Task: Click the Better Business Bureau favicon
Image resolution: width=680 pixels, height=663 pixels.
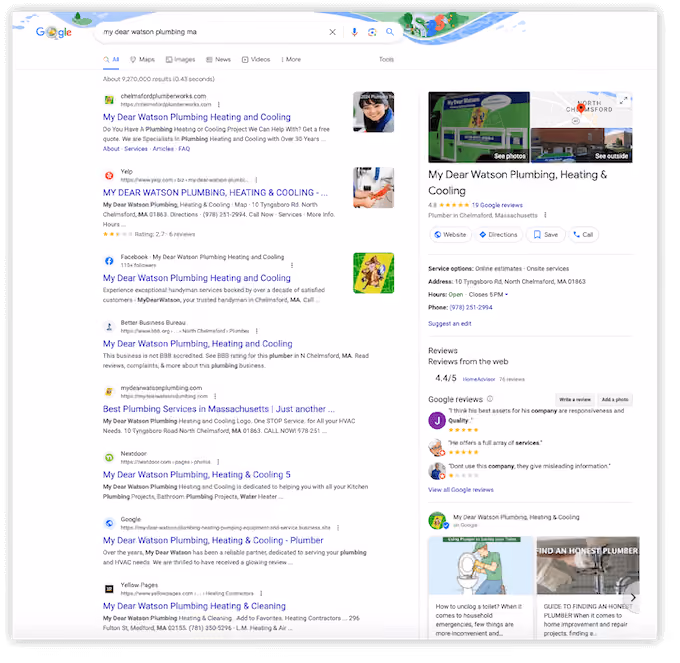Action: click(x=109, y=327)
